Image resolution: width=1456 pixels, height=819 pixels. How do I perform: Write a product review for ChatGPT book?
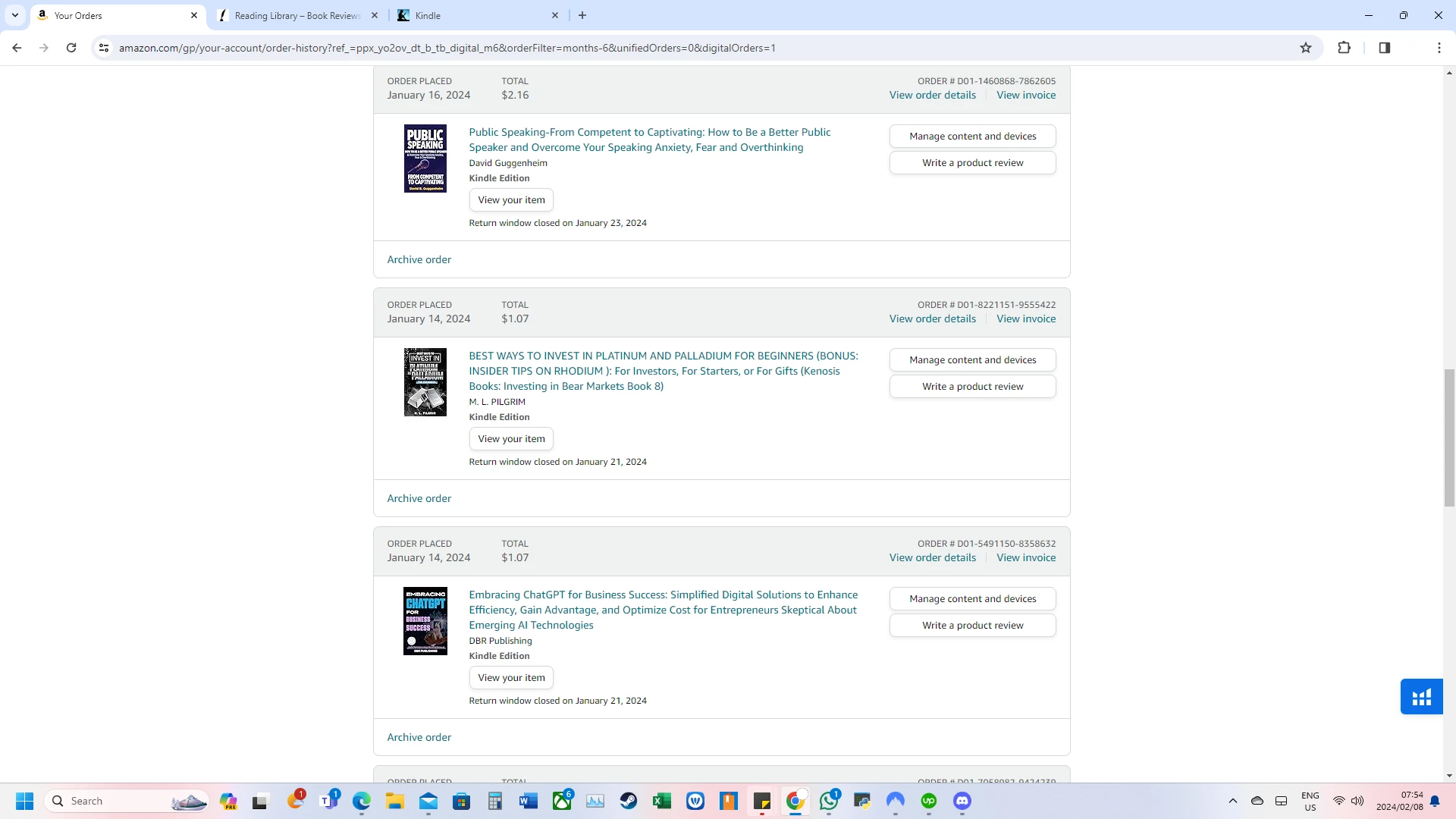[972, 626]
